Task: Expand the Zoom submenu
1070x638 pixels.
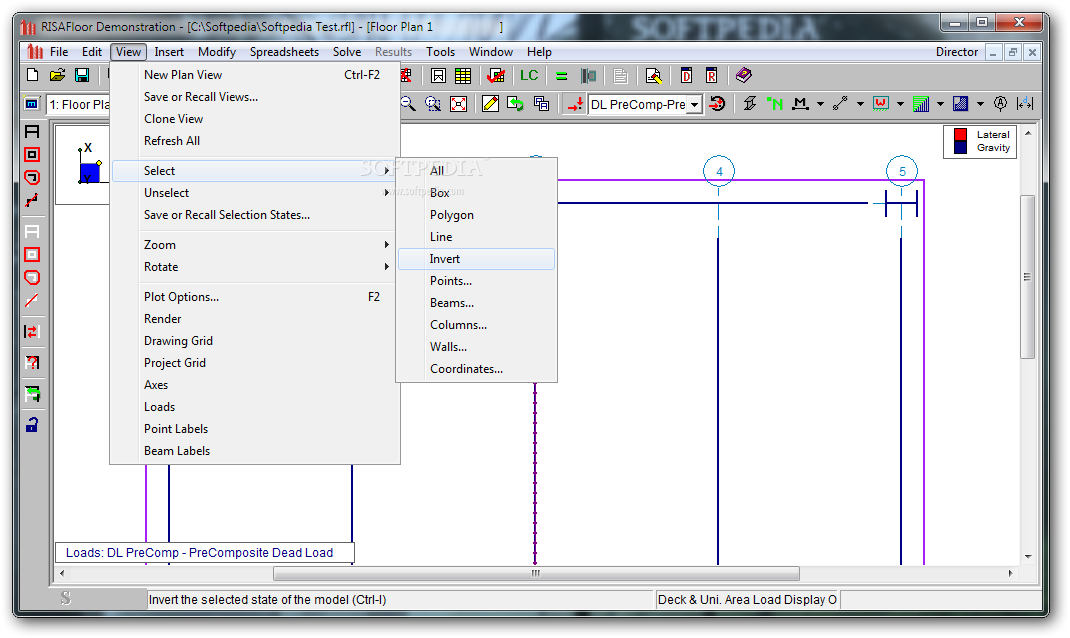Action: (x=255, y=244)
